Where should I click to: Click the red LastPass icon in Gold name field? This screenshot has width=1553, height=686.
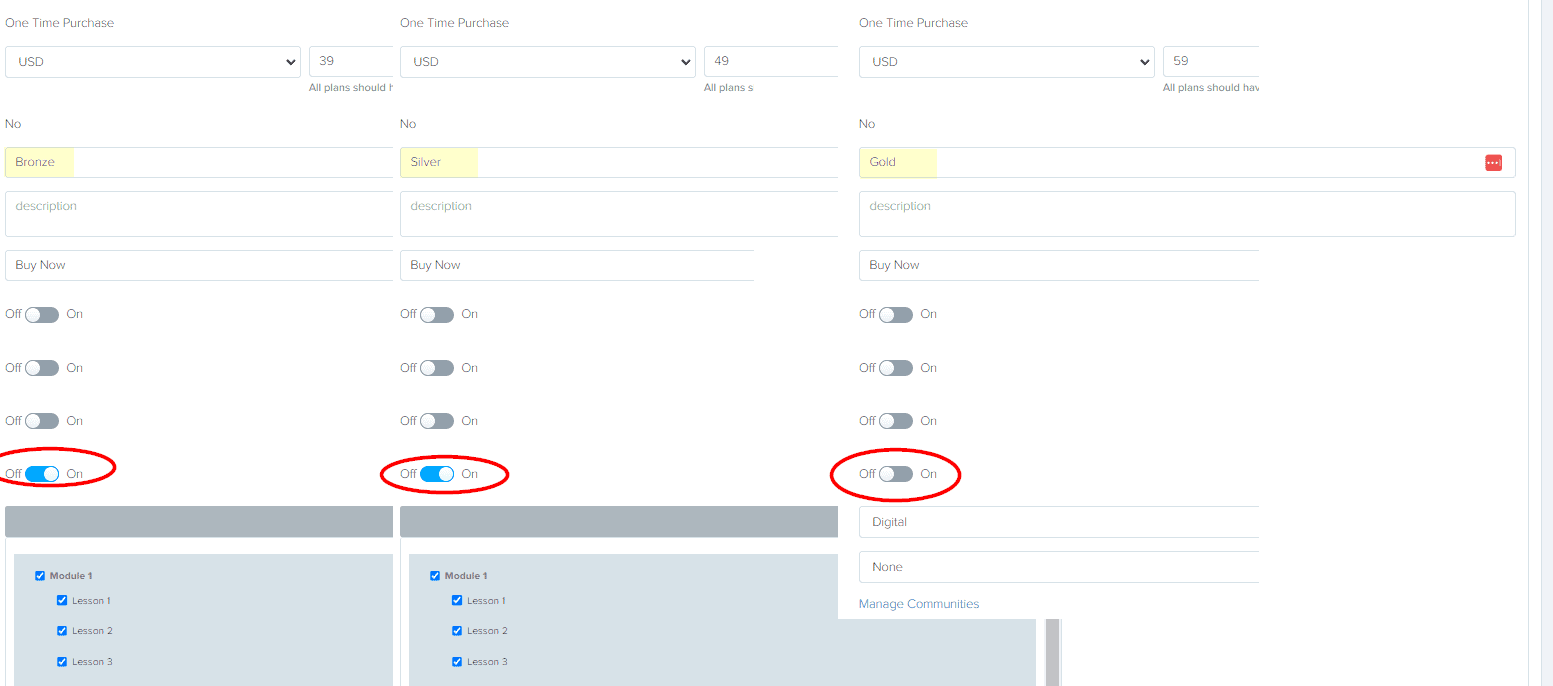pyautogui.click(x=1493, y=162)
